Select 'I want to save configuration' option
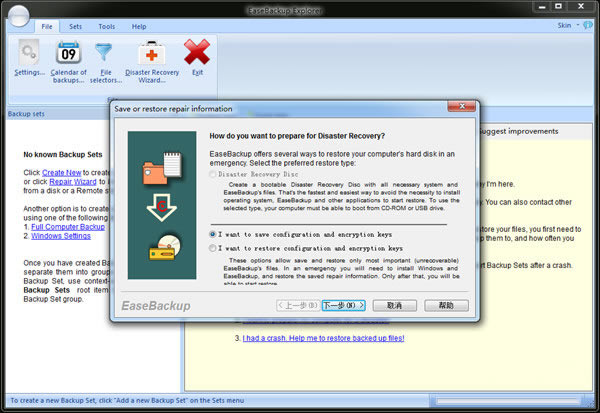This screenshot has width=600, height=413. click(x=214, y=233)
